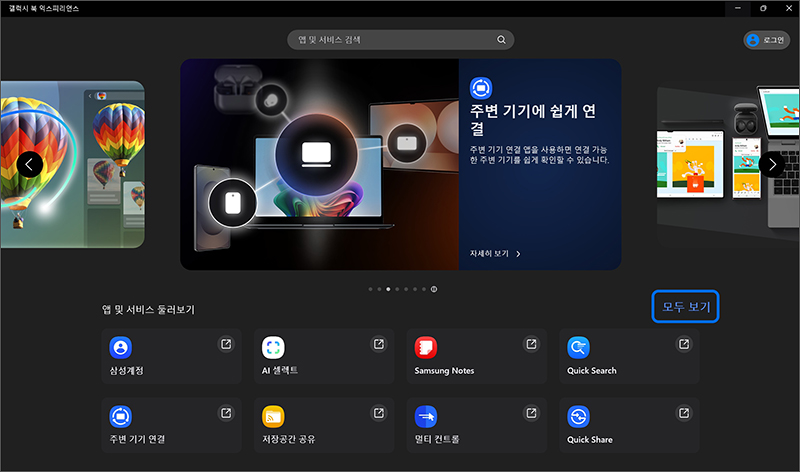800x472 pixels.
Task: Select the seventh carousel page dot
Action: coord(424,289)
